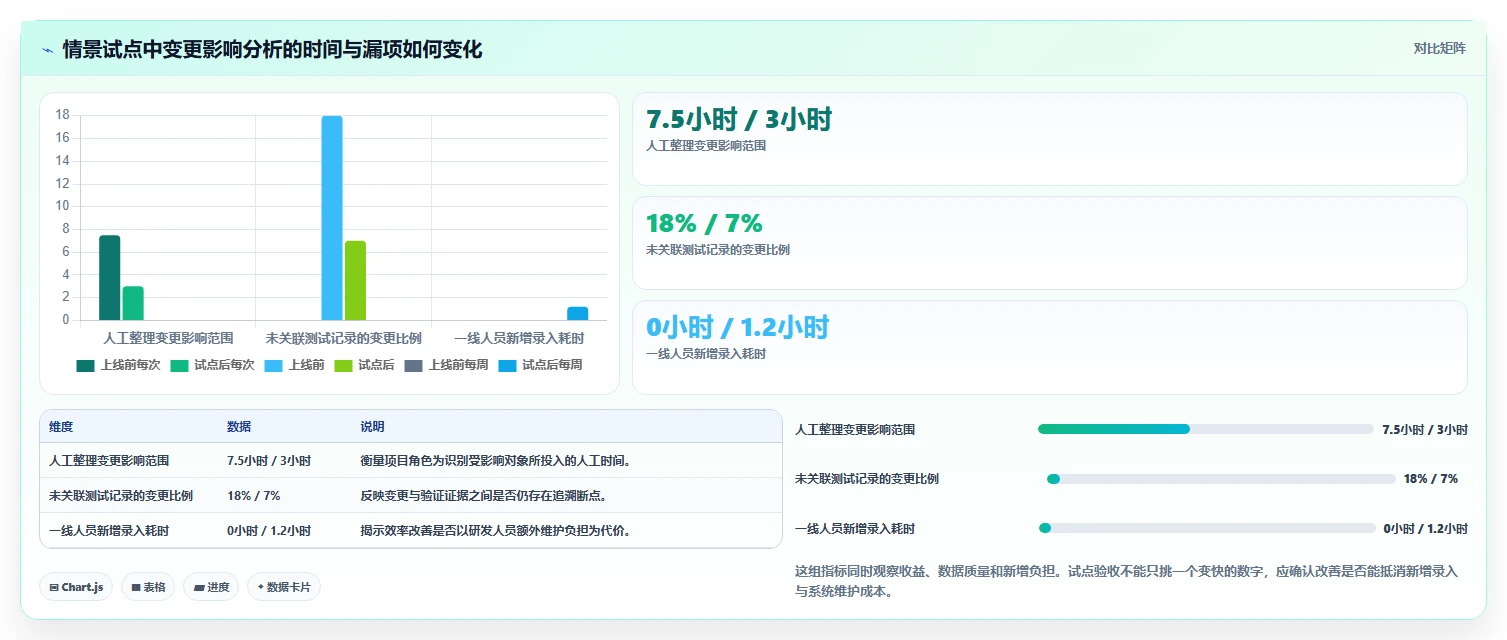Click the lime-green 7 bar in chart
The width and height of the screenshot is (1507, 640).
coord(355,280)
